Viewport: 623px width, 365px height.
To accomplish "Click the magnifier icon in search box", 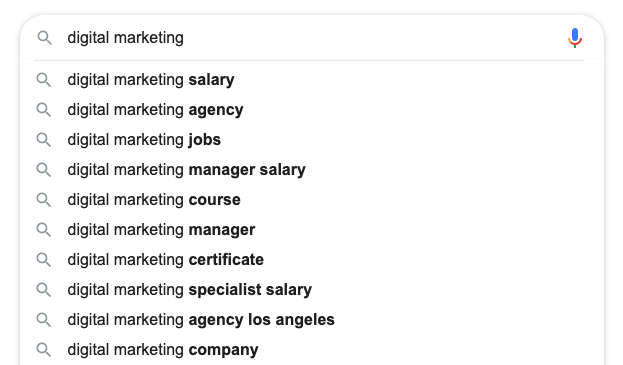I will [x=44, y=38].
